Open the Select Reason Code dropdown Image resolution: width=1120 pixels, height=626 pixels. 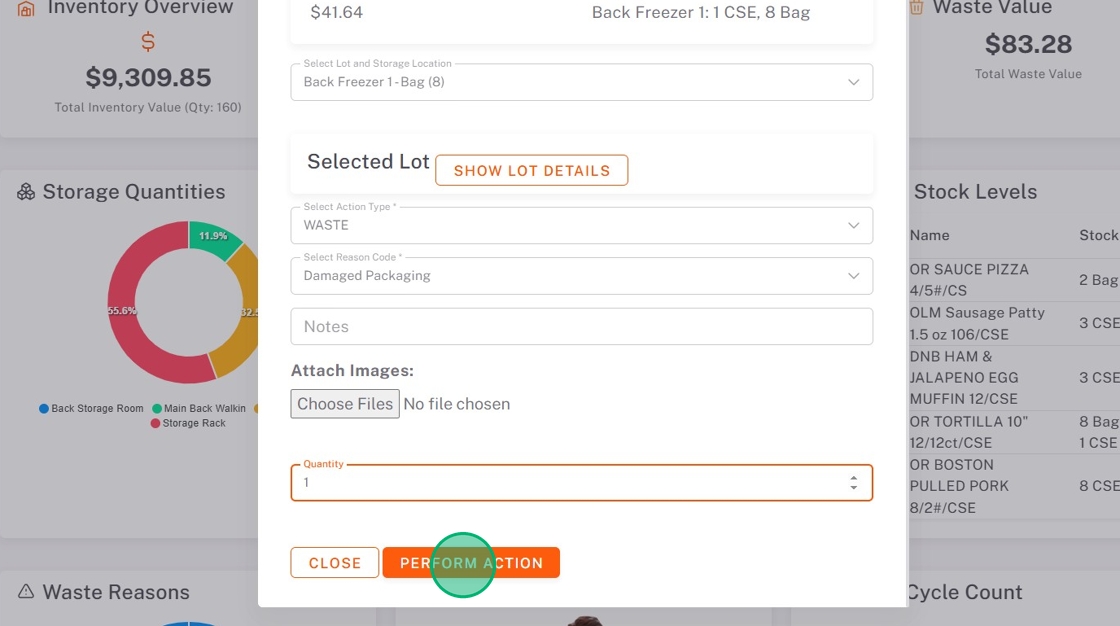click(x=581, y=276)
